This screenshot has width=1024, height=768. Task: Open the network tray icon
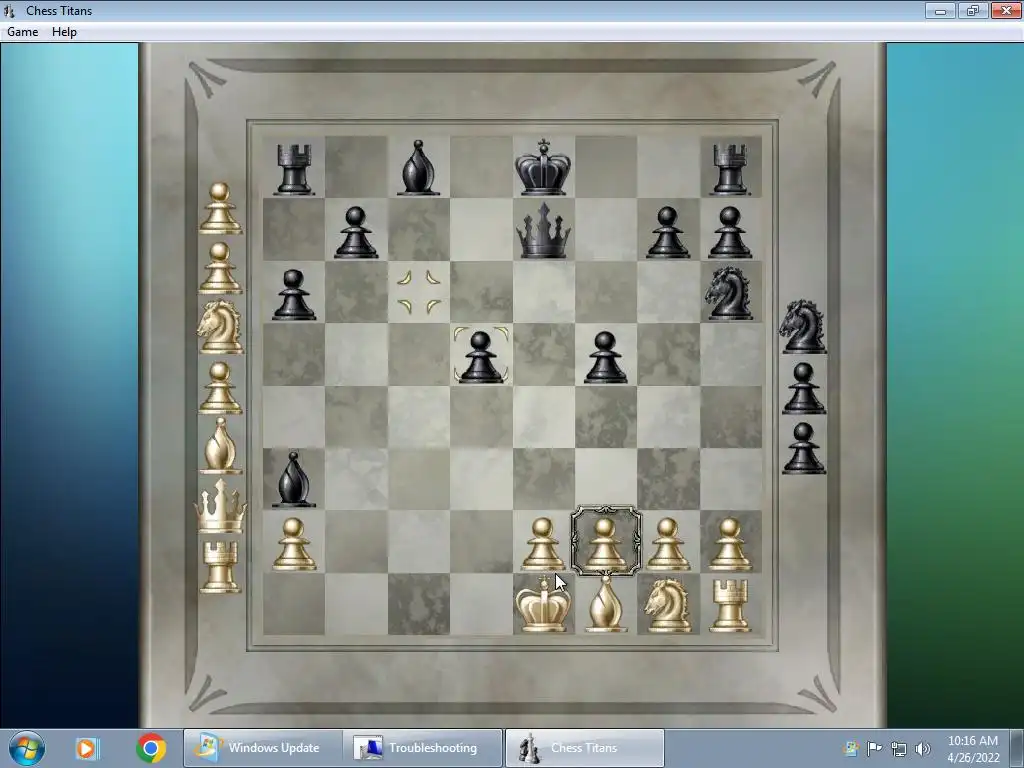pyautogui.click(x=899, y=749)
